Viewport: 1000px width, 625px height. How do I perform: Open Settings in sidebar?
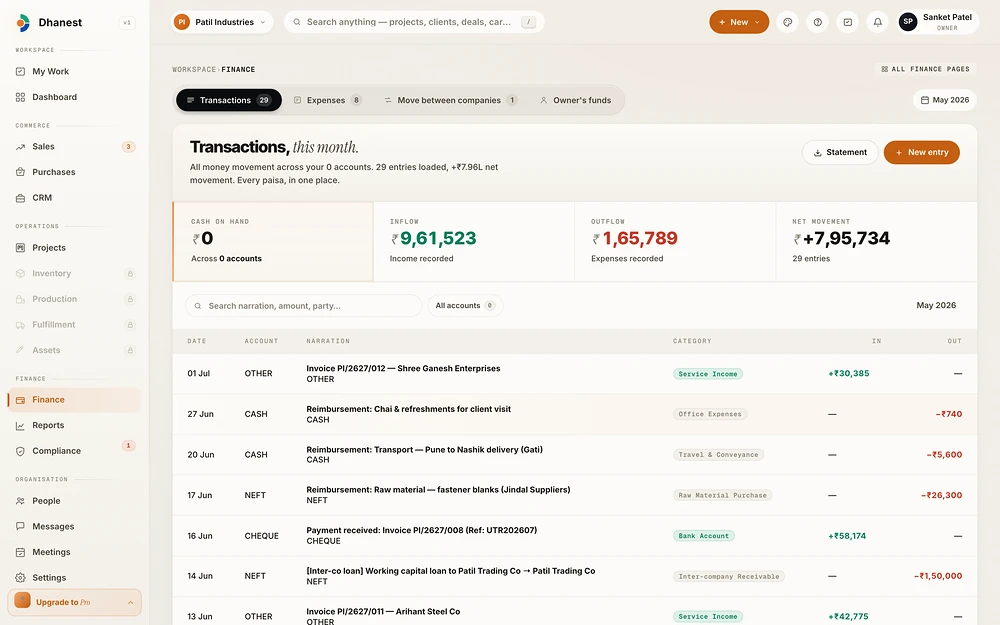(x=74, y=577)
